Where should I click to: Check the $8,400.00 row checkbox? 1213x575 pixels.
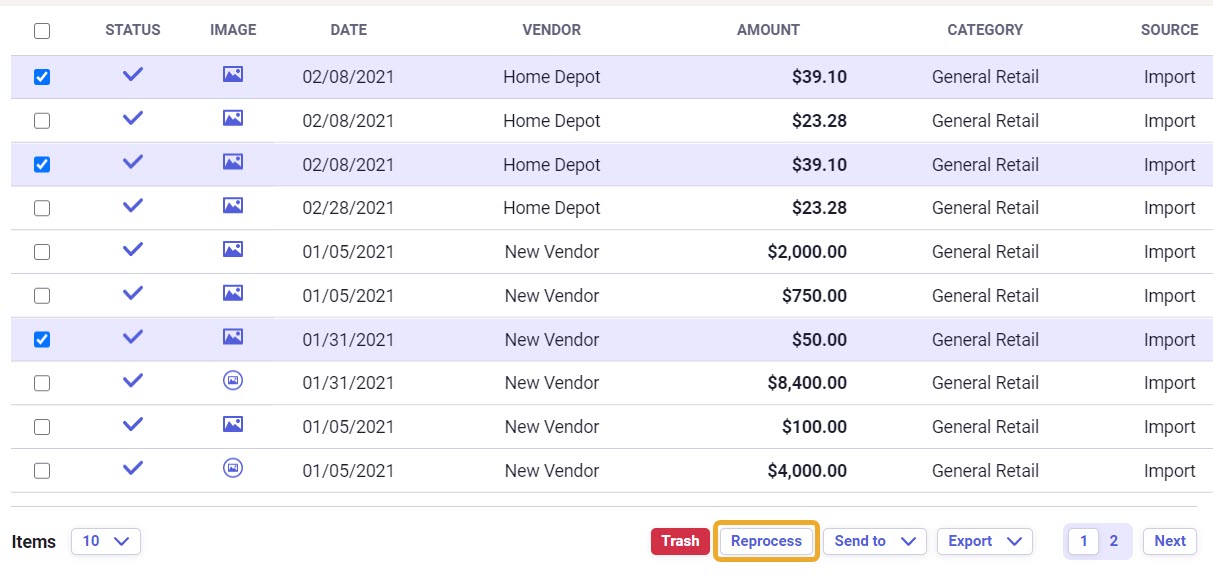tap(42, 383)
